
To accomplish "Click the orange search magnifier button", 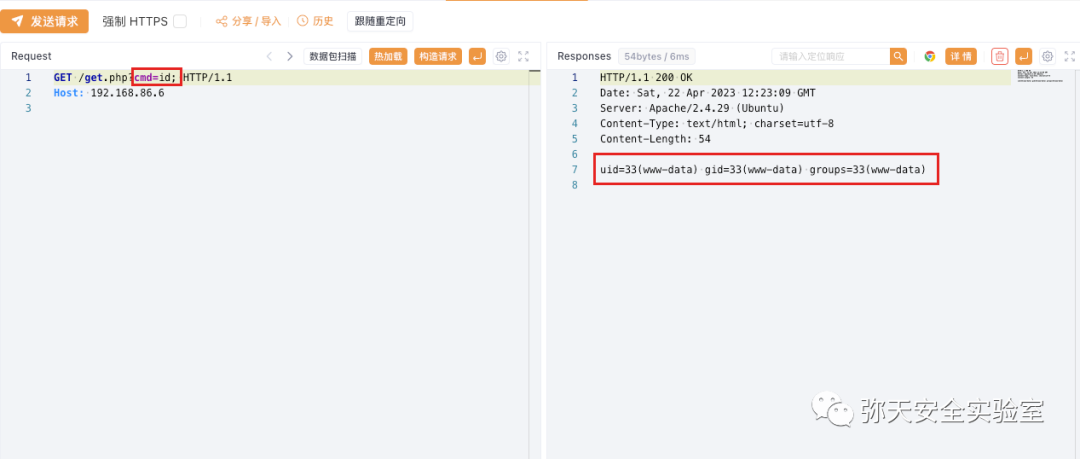I will tap(898, 57).
